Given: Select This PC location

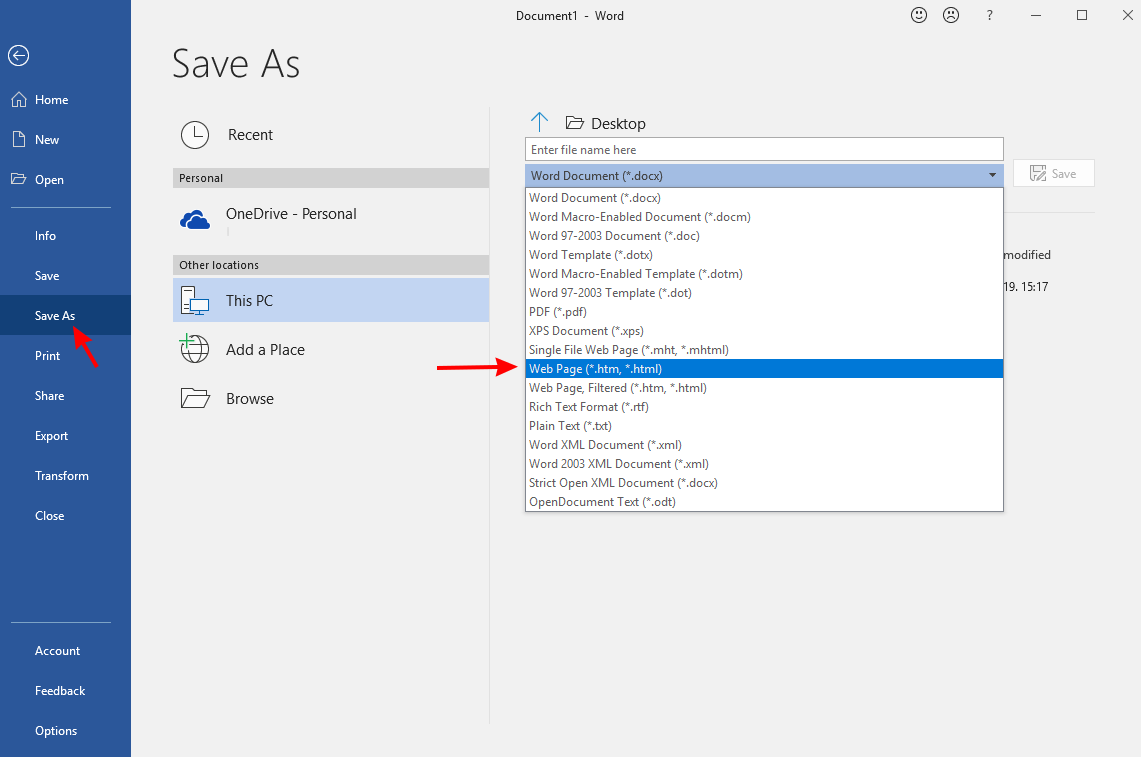Looking at the screenshot, I should click(331, 300).
